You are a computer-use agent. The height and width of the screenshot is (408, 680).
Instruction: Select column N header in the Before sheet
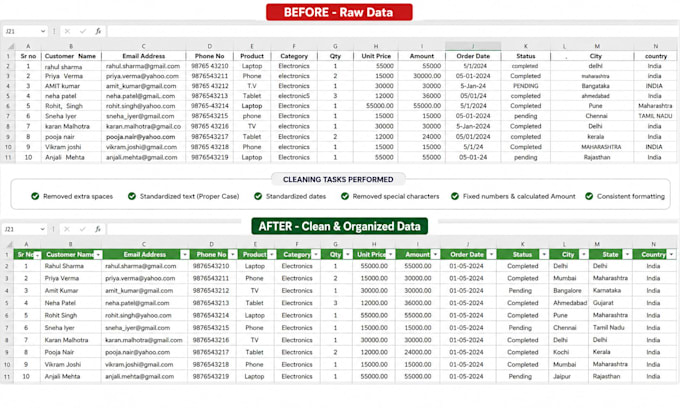656,46
